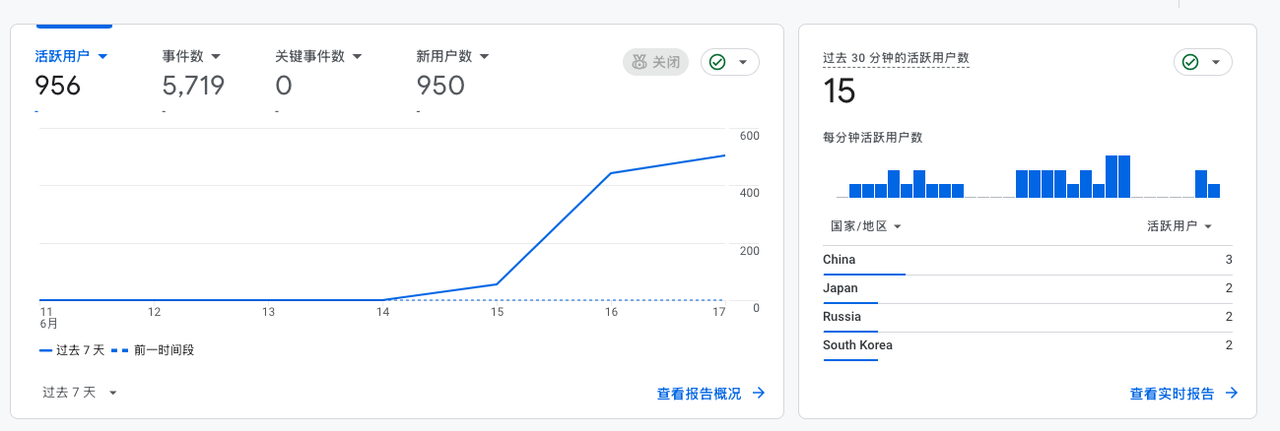This screenshot has width=1280, height=431.
Task: Click the y-axis label 600
Action: click(x=750, y=136)
